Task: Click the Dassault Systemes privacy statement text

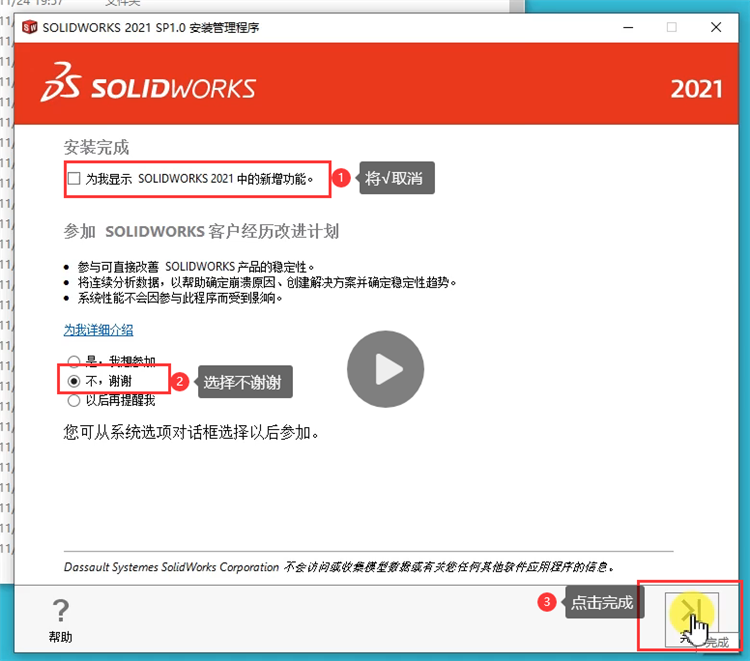Action: click(339, 567)
